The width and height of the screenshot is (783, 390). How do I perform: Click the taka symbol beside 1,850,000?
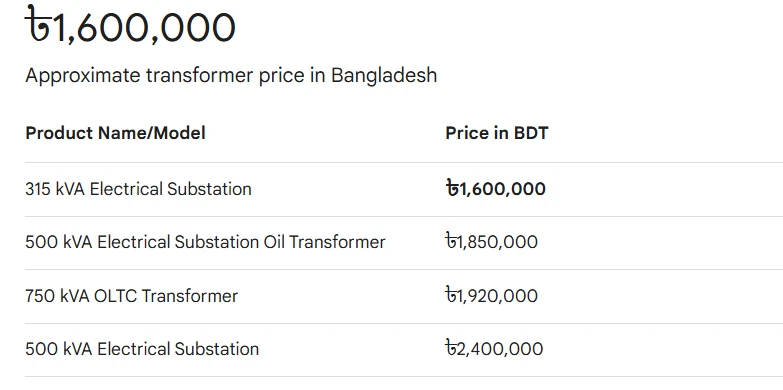(x=451, y=242)
